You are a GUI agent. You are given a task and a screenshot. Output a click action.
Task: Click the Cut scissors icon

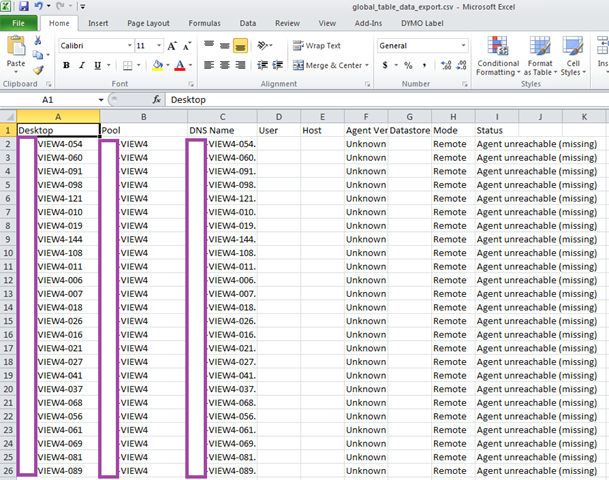coord(38,41)
